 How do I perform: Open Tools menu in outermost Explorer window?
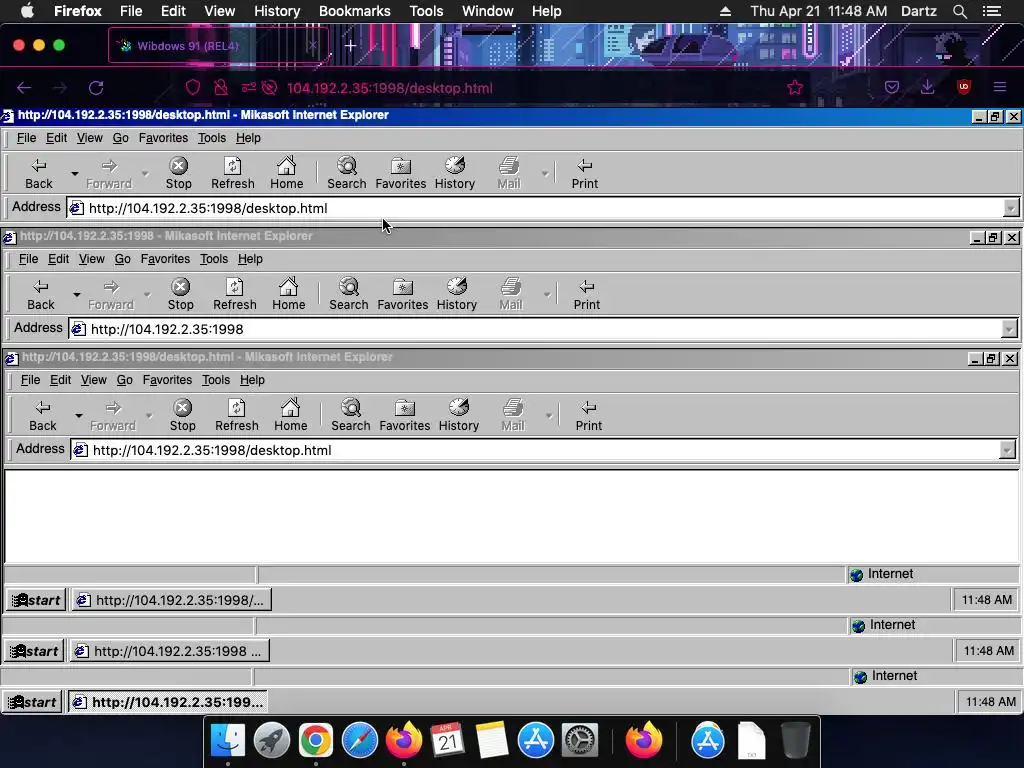tap(212, 138)
